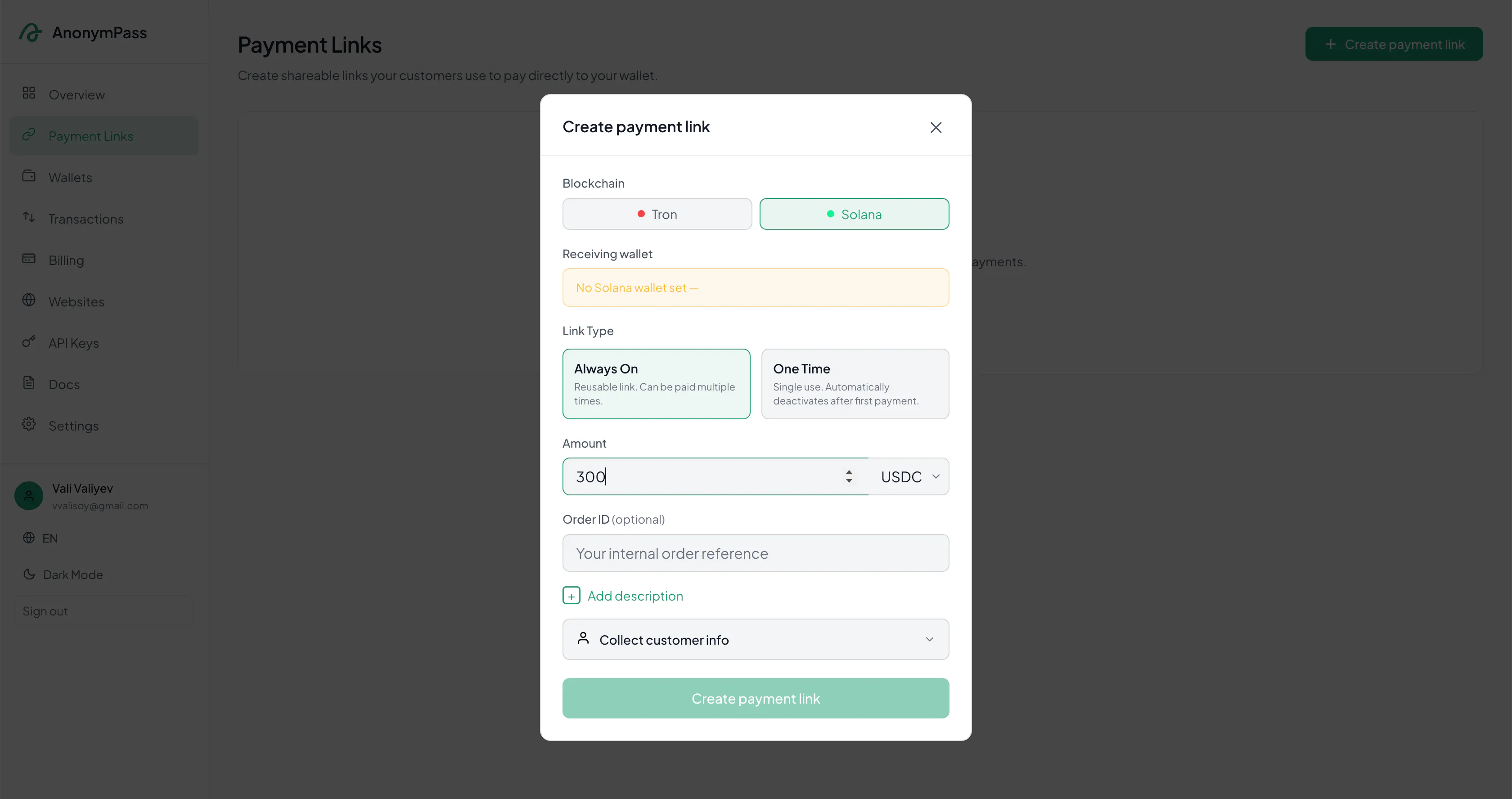Click the Billing card icon
Screen dimensions: 1512x799
click(29, 259)
